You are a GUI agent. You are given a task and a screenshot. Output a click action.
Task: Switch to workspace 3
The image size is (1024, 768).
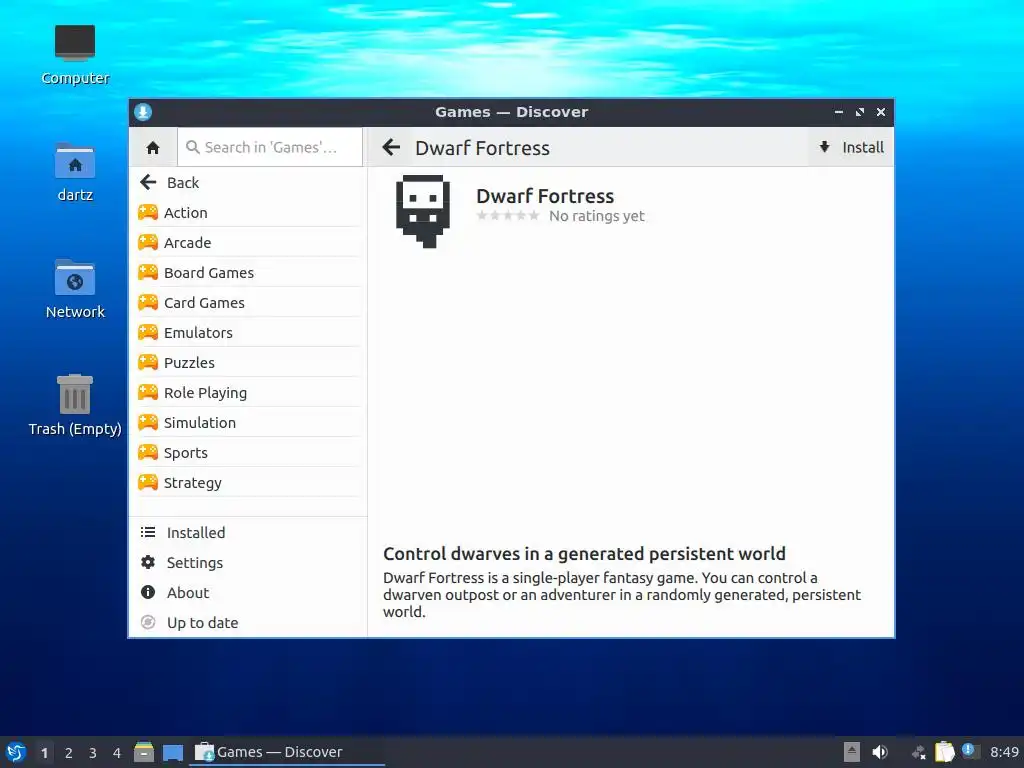click(x=93, y=753)
